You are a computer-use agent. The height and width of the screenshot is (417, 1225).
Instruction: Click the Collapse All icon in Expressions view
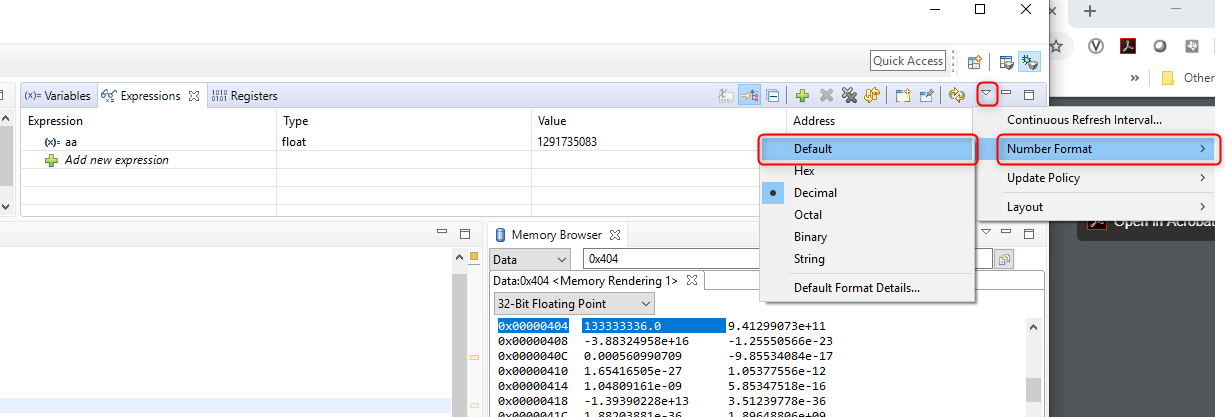pyautogui.click(x=773, y=96)
